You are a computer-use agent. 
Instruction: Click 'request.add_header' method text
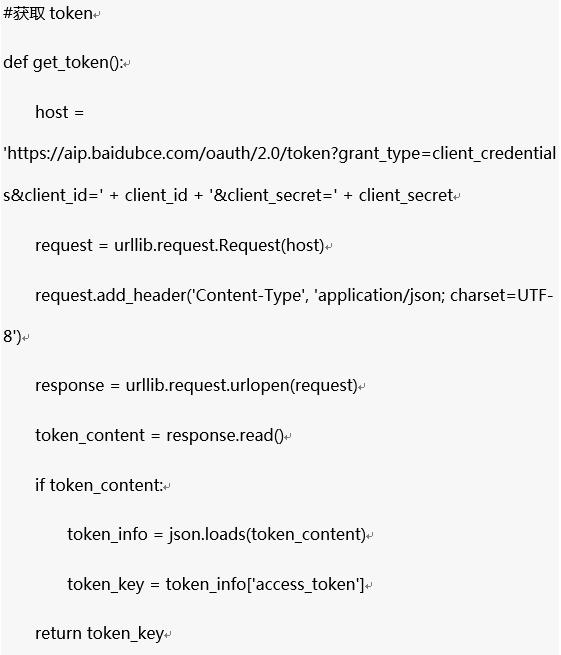coord(110,296)
